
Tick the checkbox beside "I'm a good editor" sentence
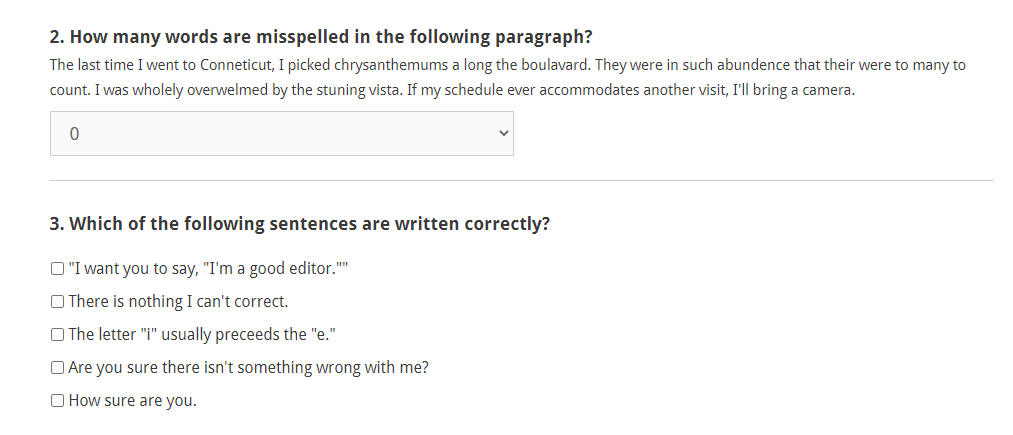tap(58, 270)
